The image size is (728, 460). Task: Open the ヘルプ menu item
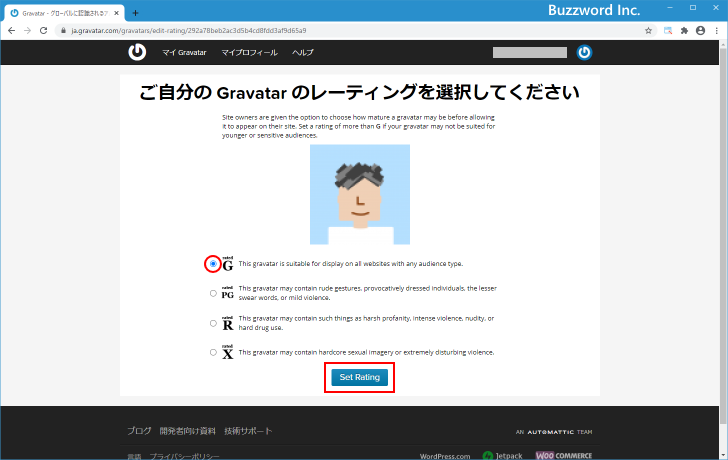303,52
